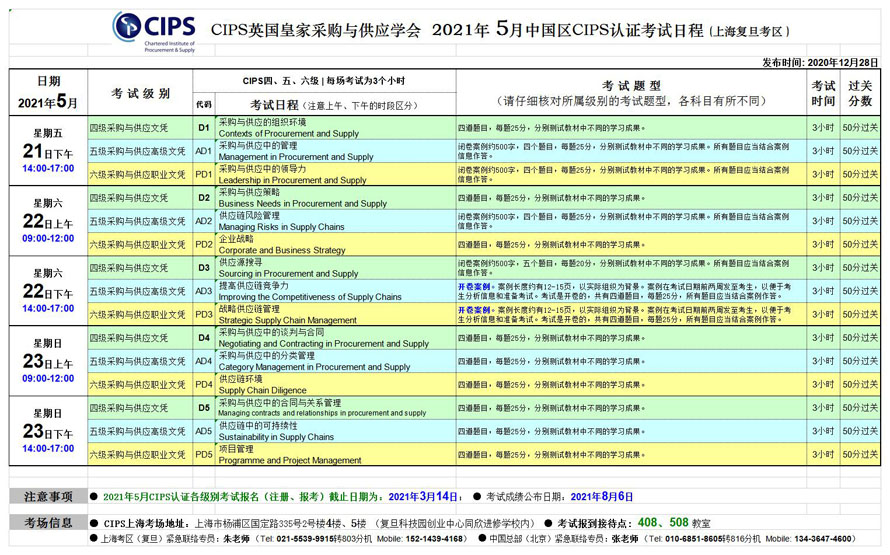
Task: Click the deadline date 2021年3月14日
Action: tap(423, 497)
